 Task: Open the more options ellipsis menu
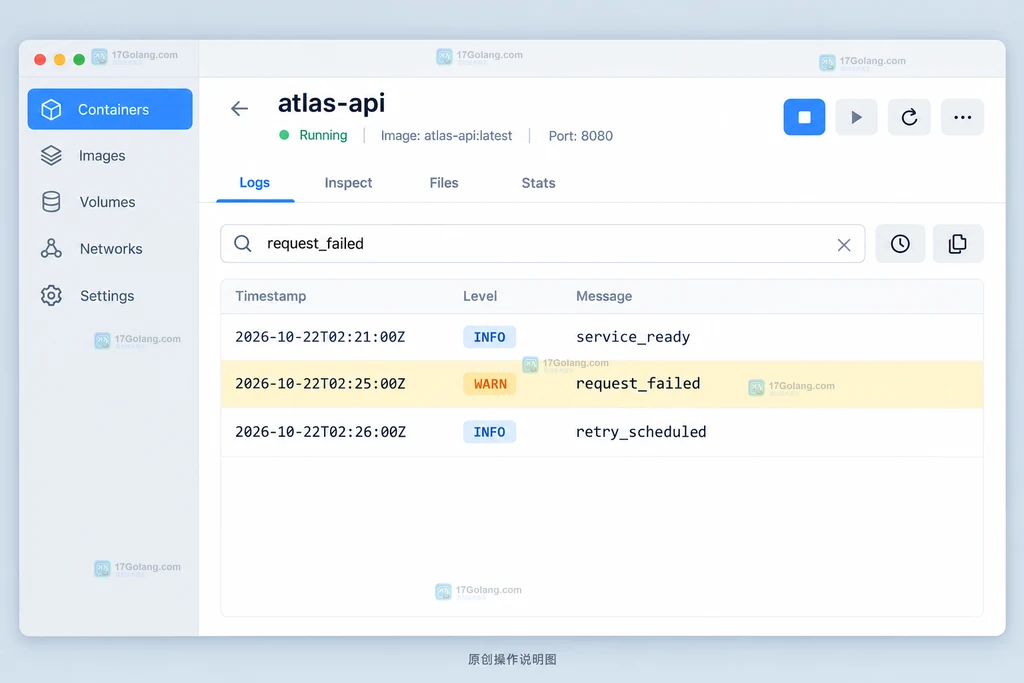click(x=962, y=117)
